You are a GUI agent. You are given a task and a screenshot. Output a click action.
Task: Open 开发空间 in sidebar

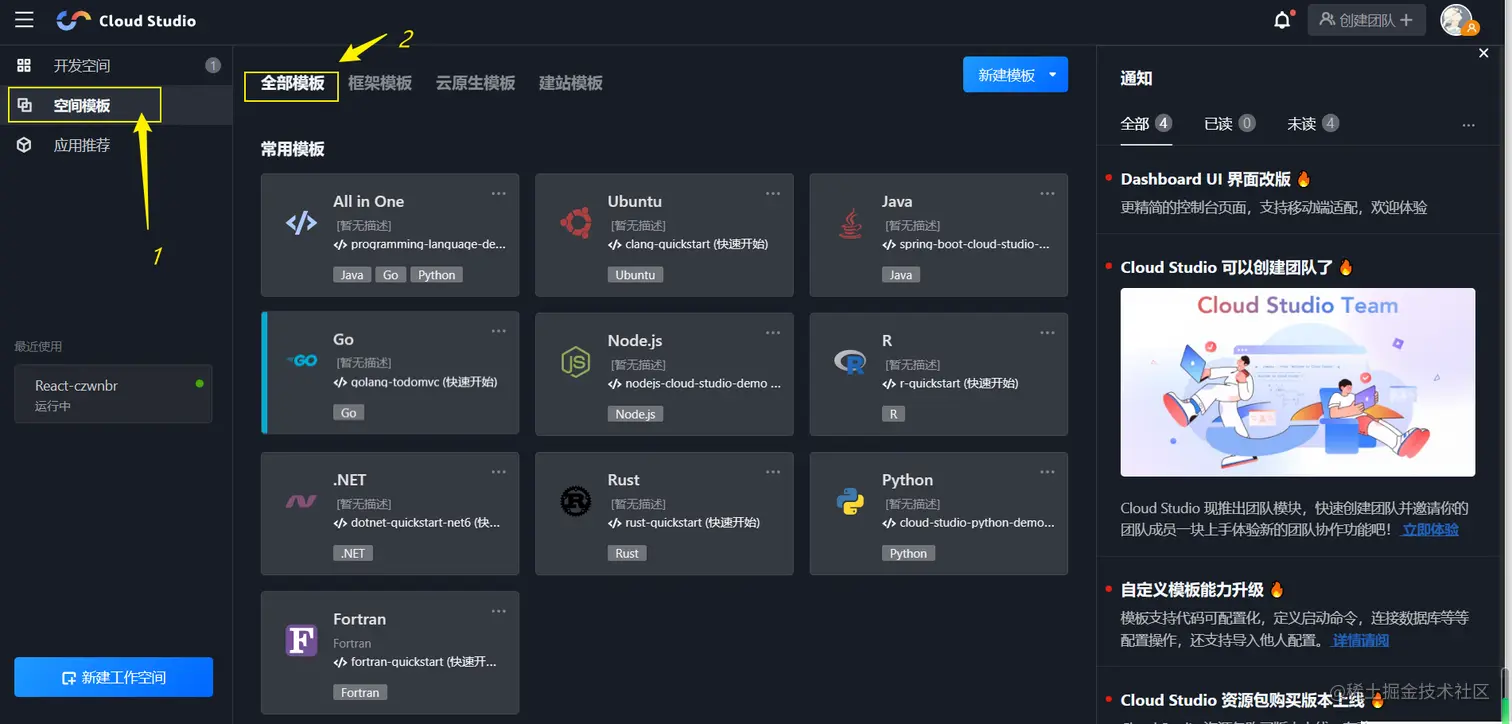coord(116,66)
